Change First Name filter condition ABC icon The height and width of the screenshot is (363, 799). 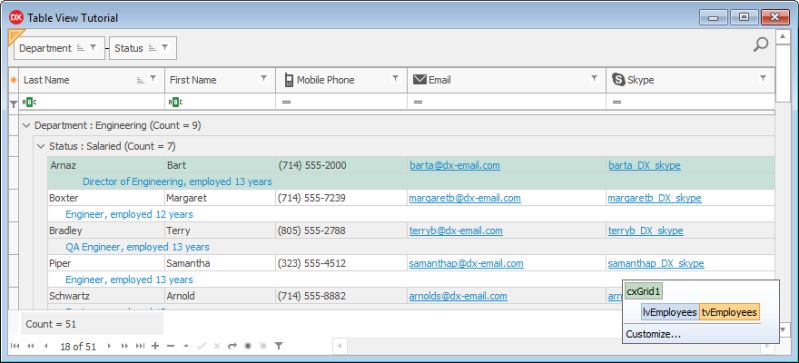[x=176, y=102]
